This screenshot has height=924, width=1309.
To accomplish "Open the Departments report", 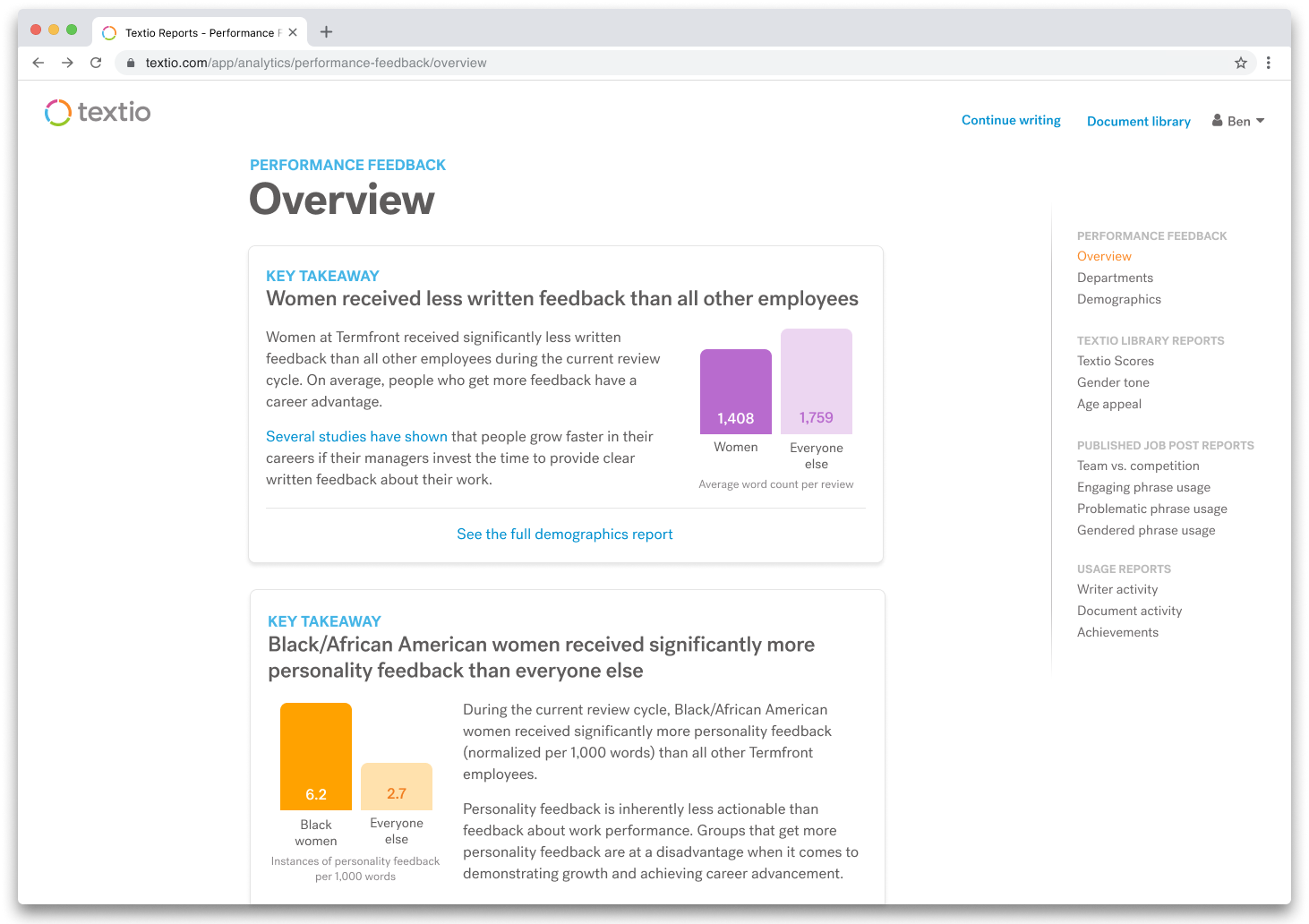I will coord(1115,278).
